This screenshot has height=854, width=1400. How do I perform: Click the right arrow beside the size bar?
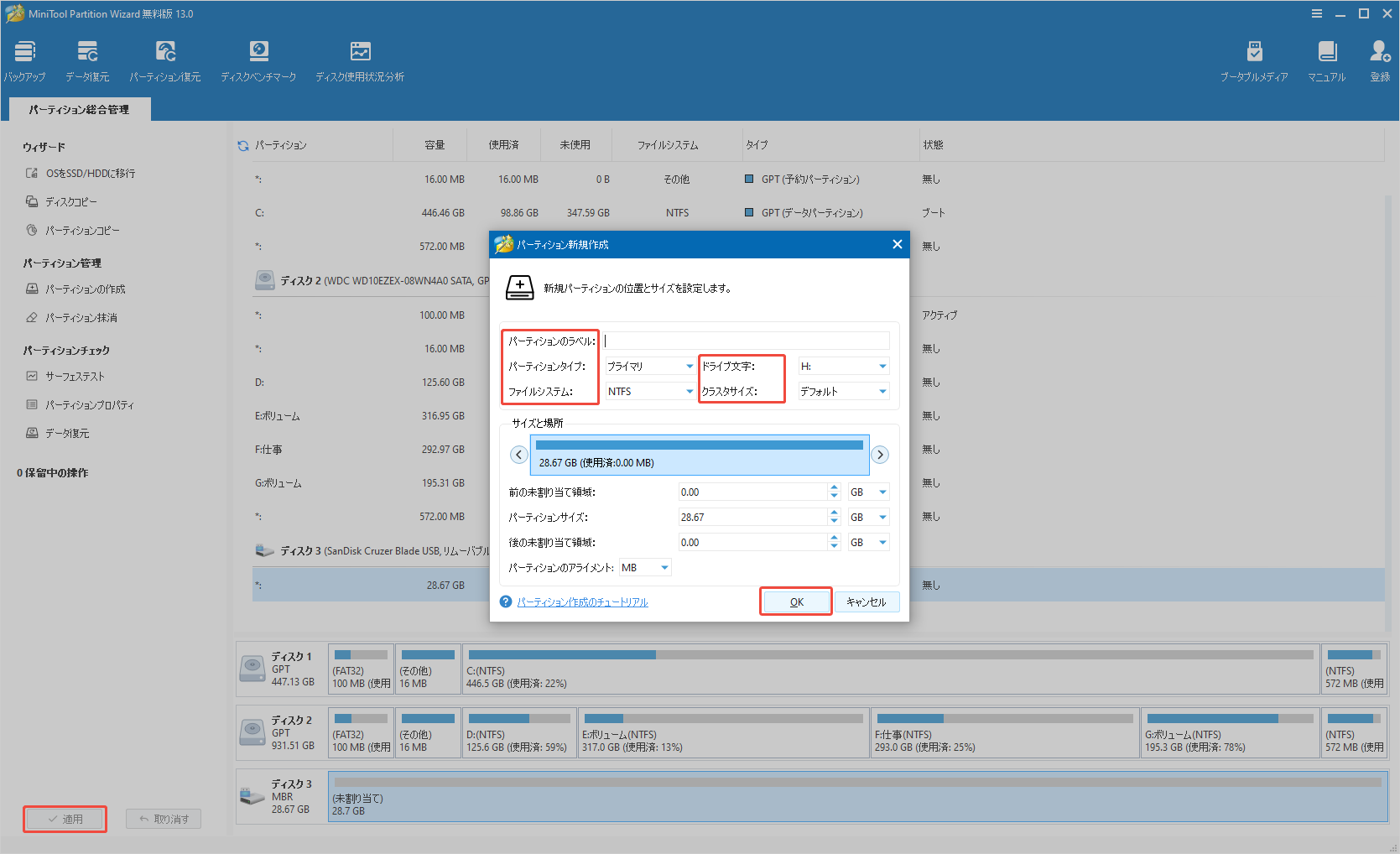coord(879,454)
